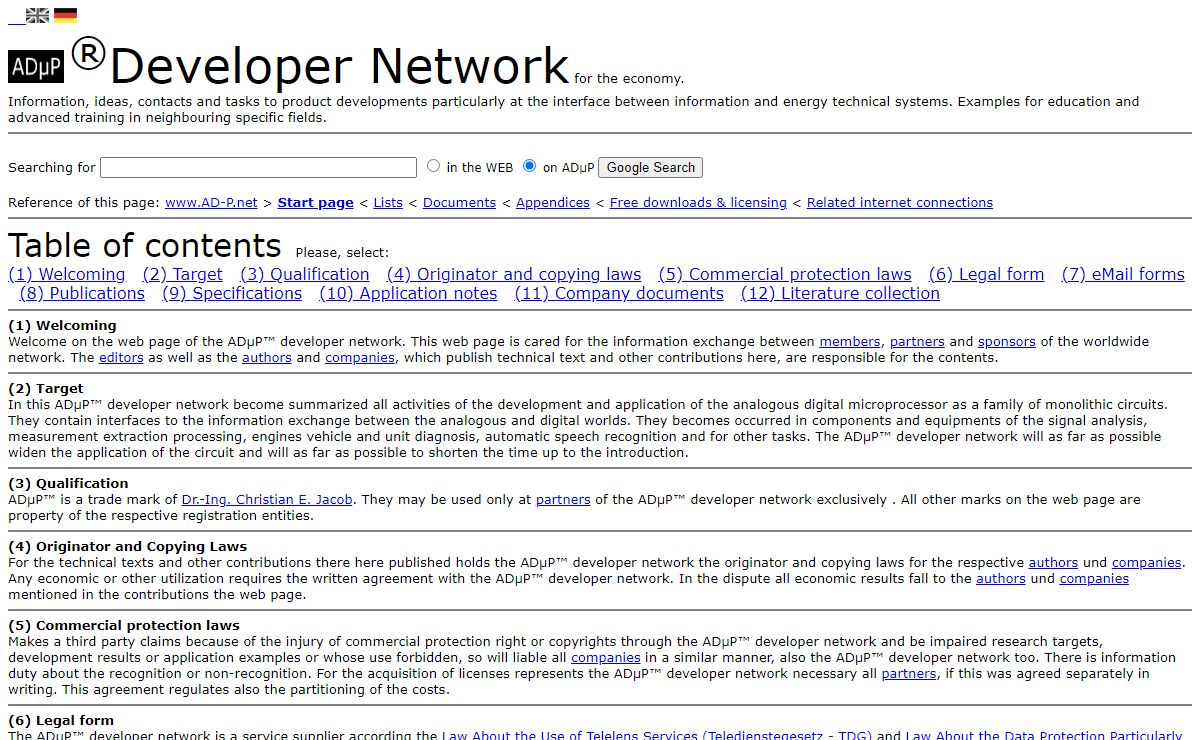The height and width of the screenshot is (740, 1200).
Task: Select (4) Originator and copying laws contents link
Action: click(x=514, y=274)
